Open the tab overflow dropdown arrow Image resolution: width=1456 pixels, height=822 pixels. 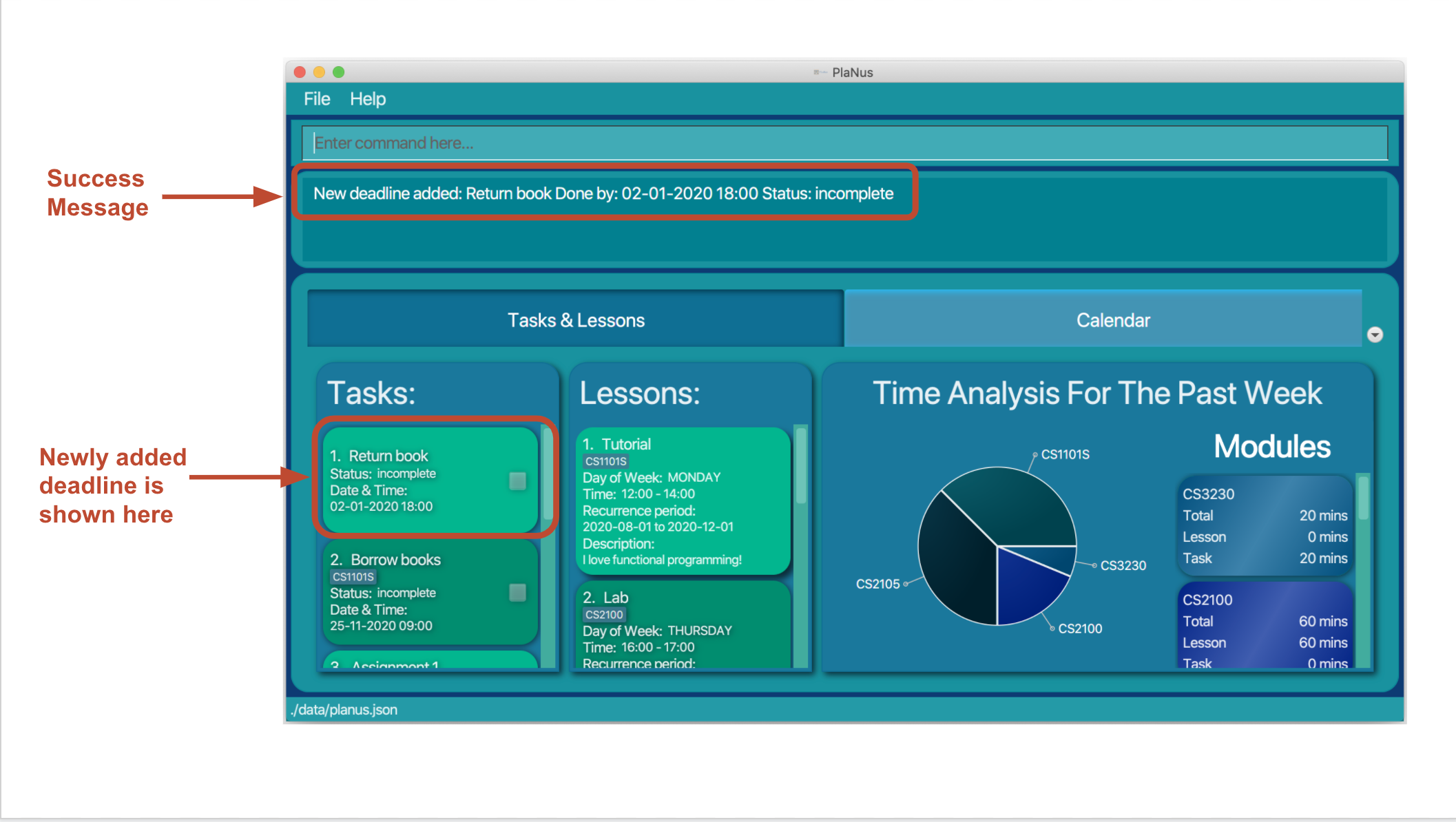1375,335
